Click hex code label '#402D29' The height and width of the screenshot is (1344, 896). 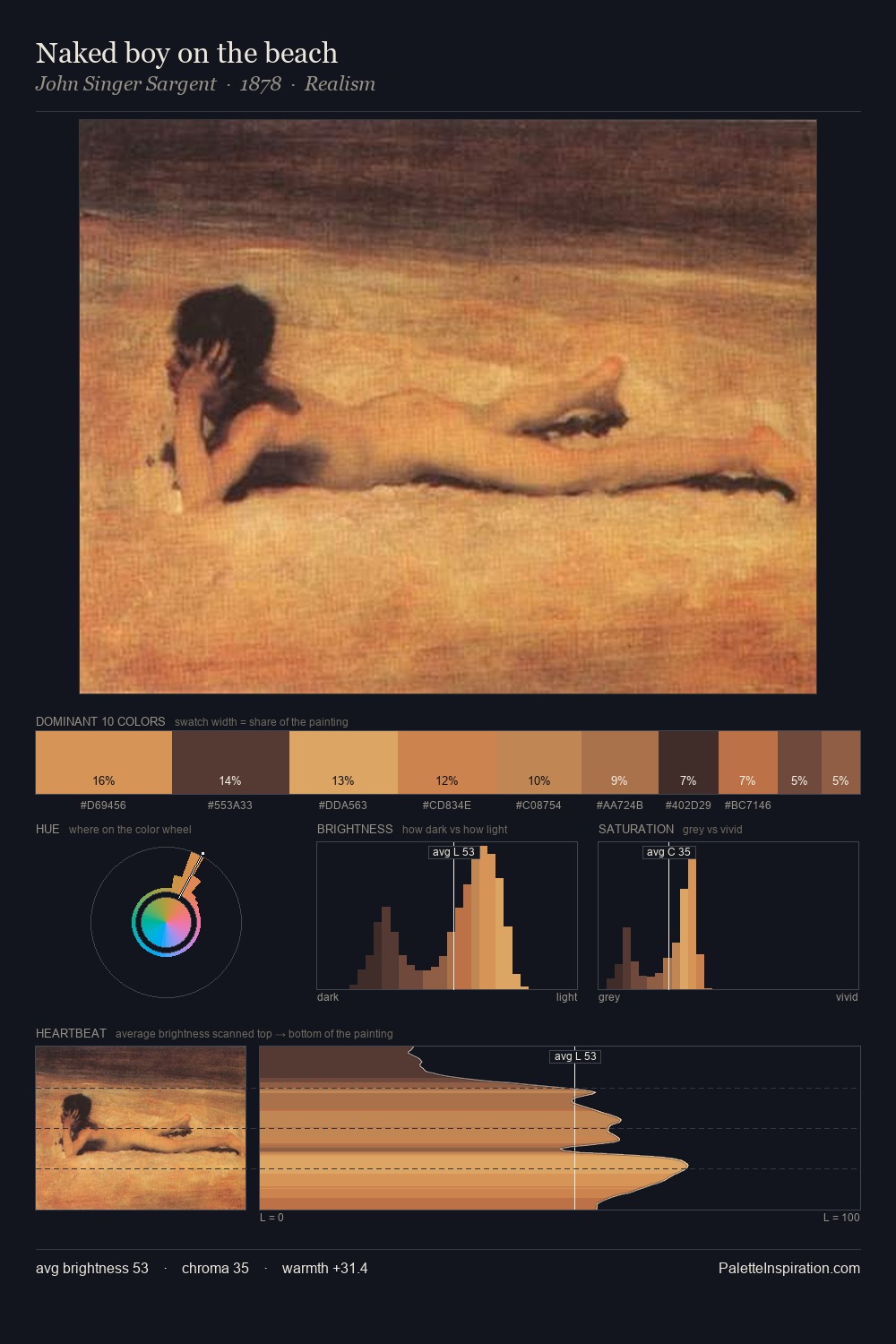(688, 805)
